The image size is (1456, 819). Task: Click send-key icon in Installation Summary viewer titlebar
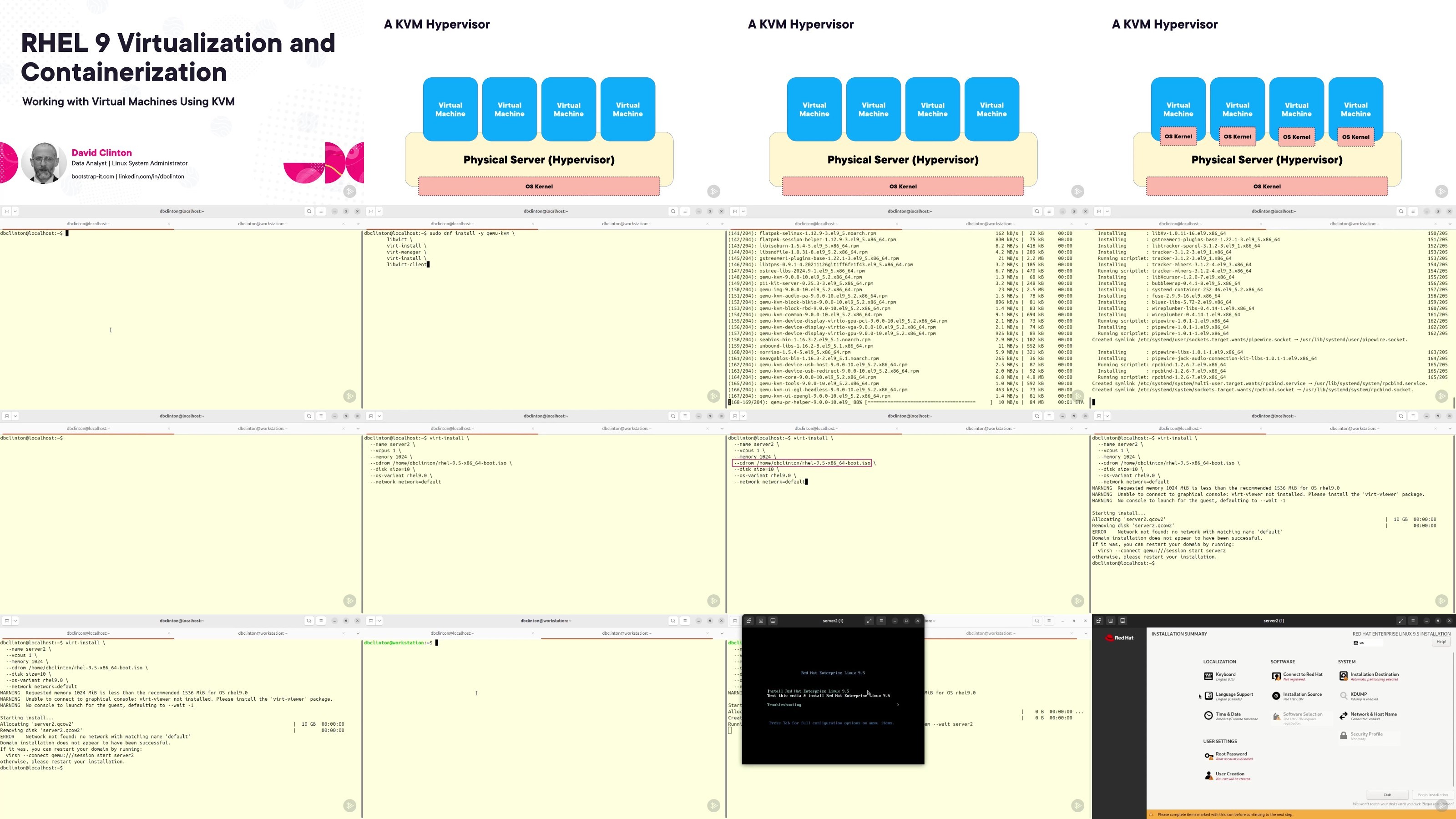pyautogui.click(x=1098, y=621)
